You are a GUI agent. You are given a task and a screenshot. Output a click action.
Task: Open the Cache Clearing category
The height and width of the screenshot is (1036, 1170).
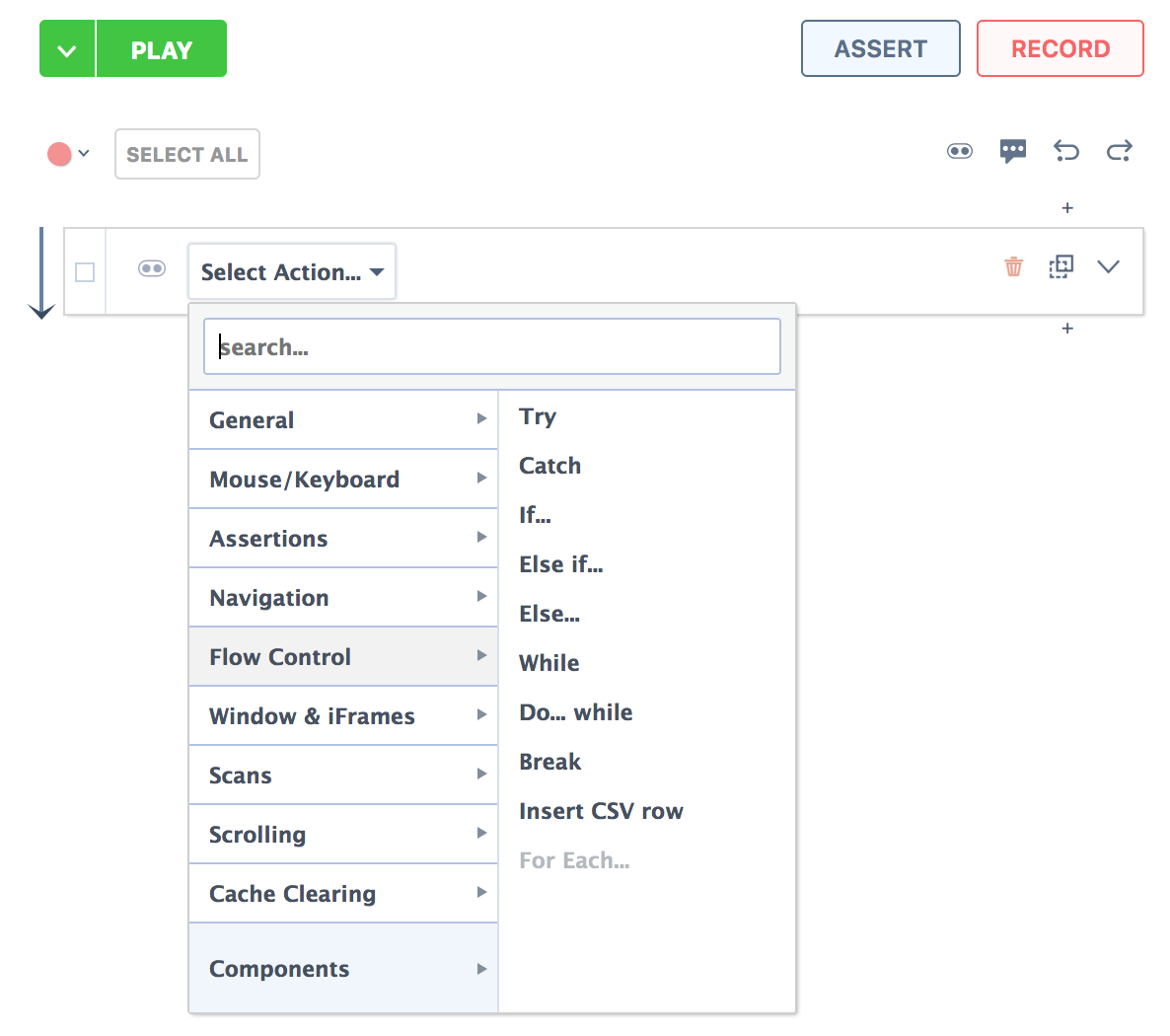(343, 894)
